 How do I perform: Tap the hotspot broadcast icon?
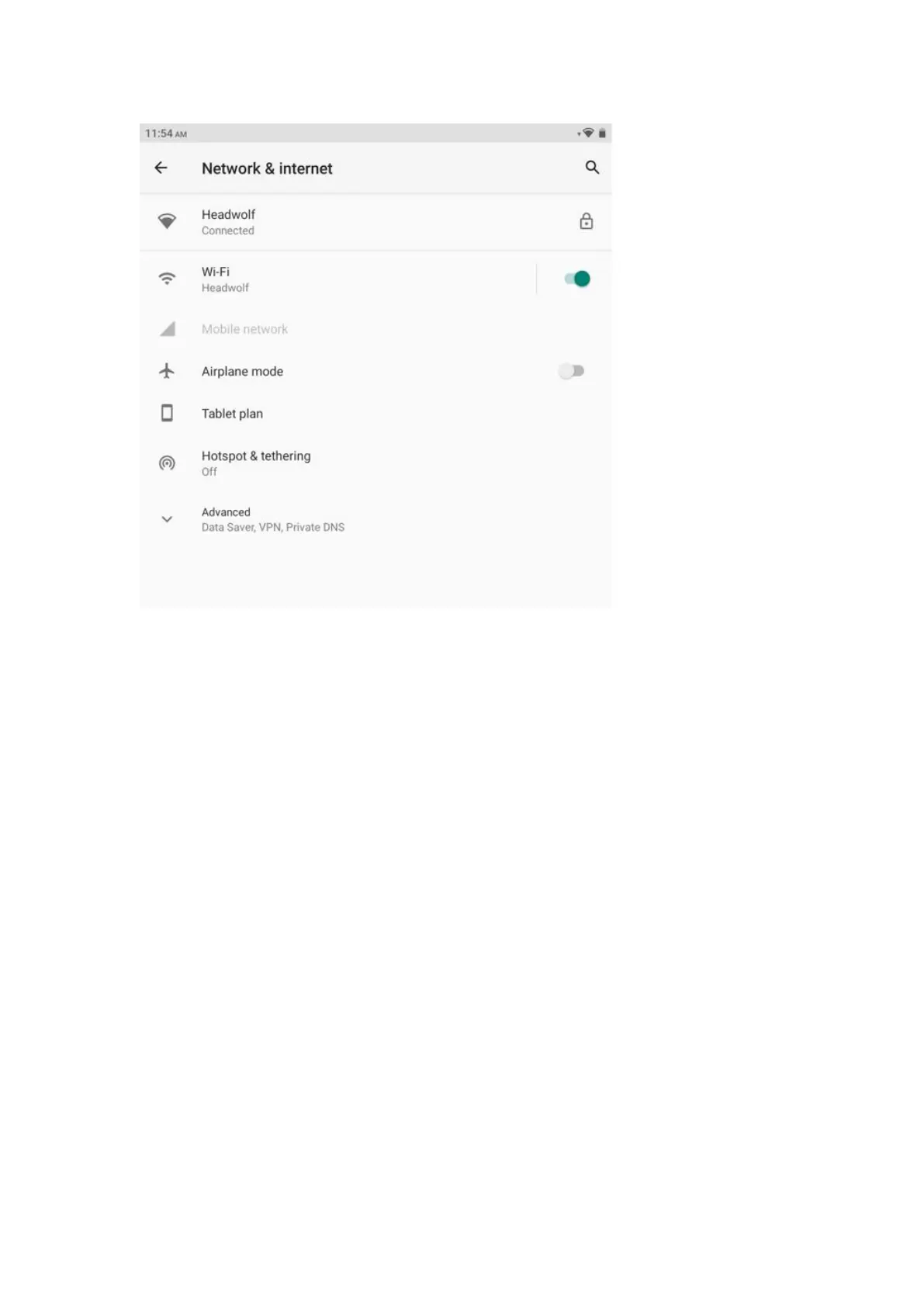click(167, 463)
